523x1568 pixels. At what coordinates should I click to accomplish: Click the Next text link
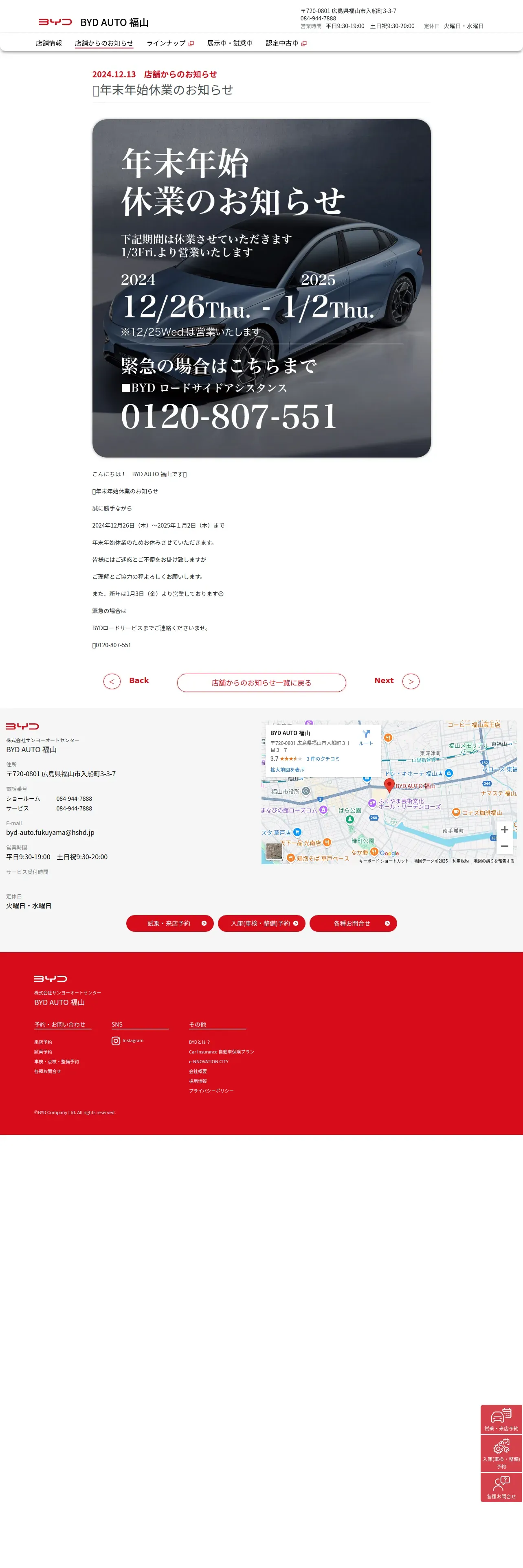(x=384, y=681)
